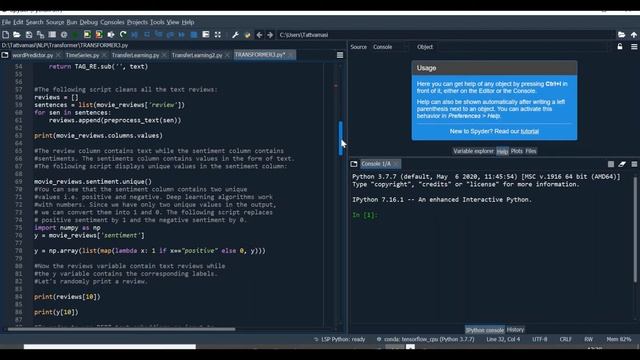
Task: Open the Help menu
Action: click(188, 22)
